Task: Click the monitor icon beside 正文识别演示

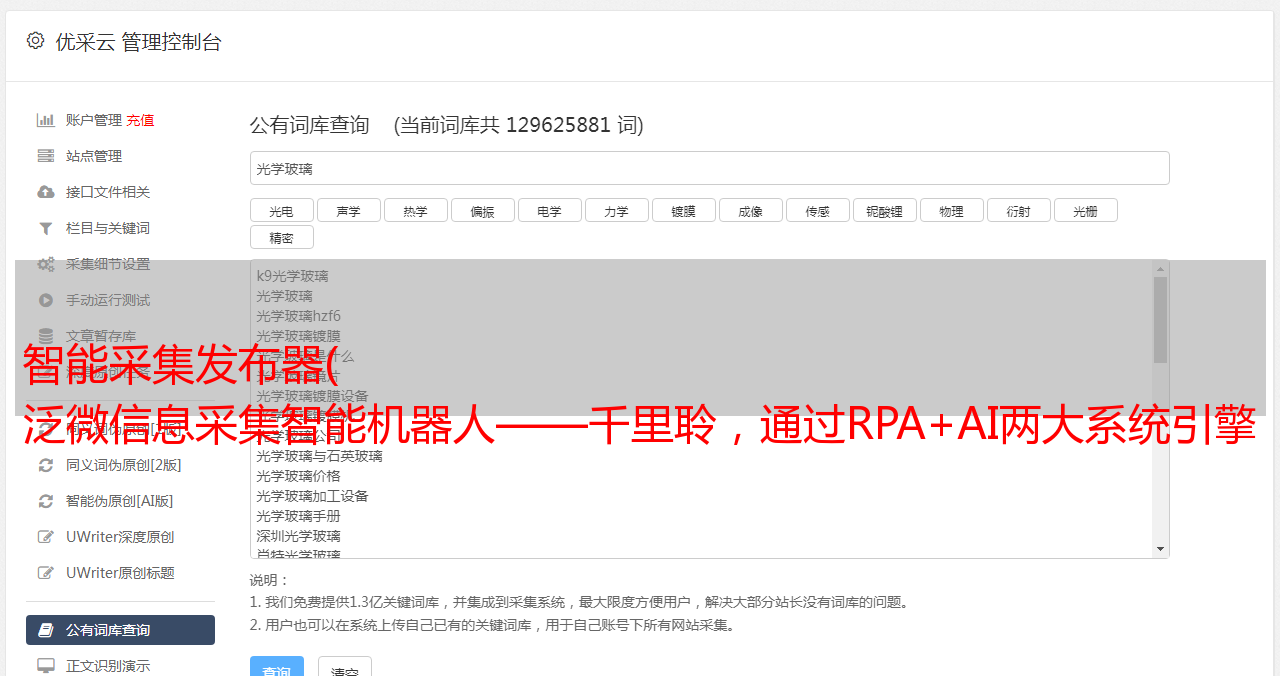Action: pyautogui.click(x=45, y=666)
